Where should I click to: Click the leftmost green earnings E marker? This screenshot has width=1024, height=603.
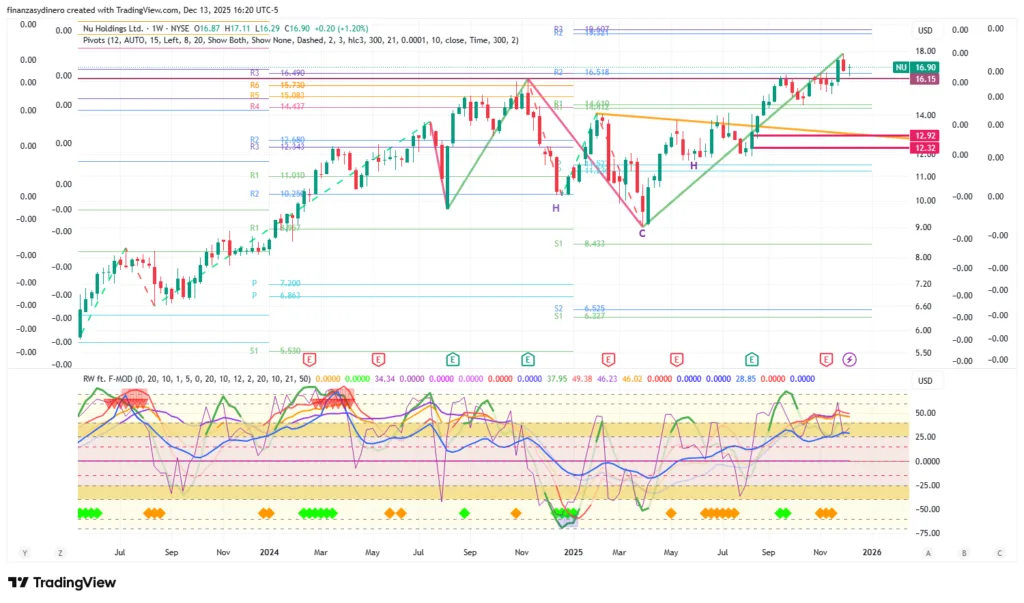453,359
